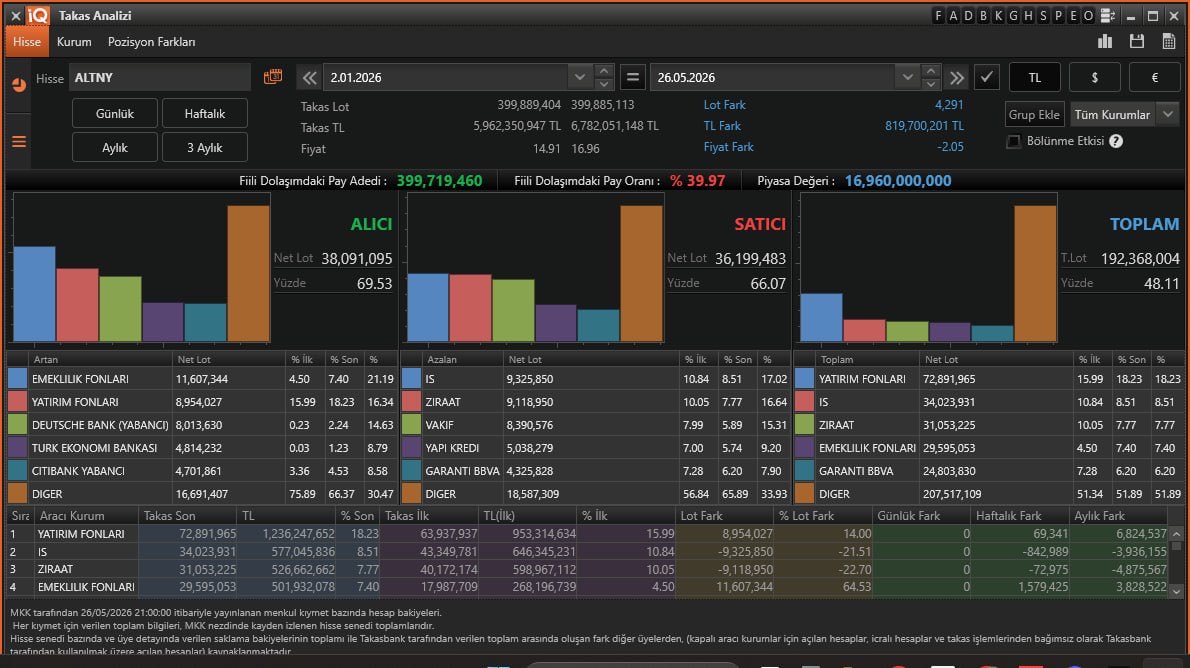Select the Aylık period button
The height and width of the screenshot is (668, 1190).
(x=115, y=147)
